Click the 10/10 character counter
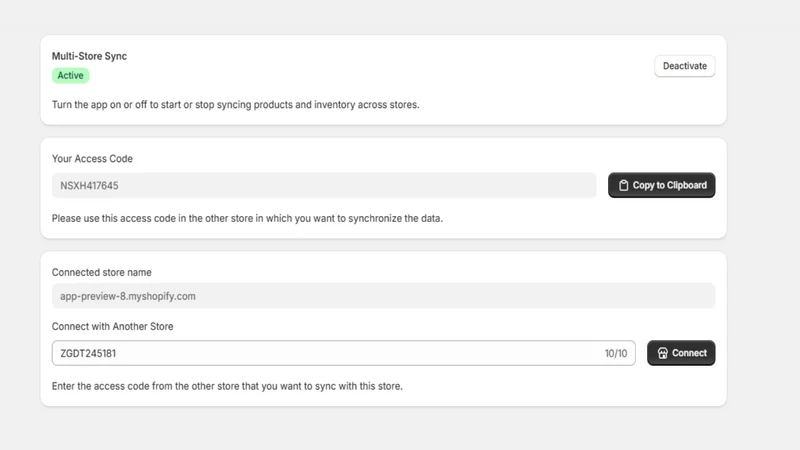This screenshot has height=450, width=800. [616, 353]
